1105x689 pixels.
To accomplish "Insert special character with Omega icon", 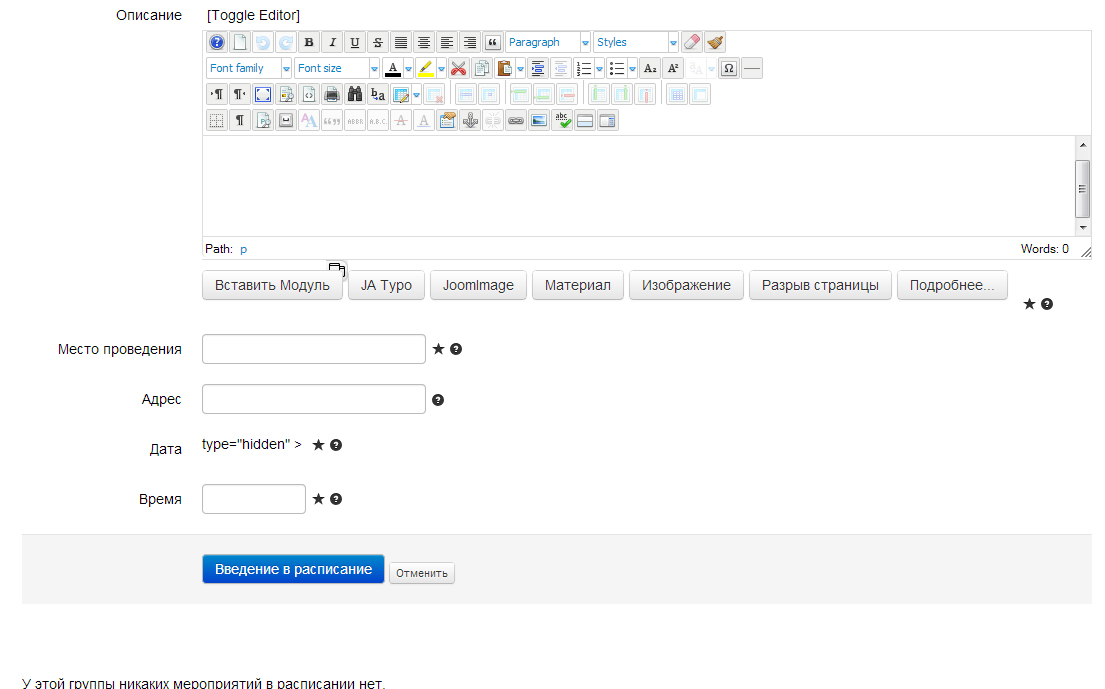I will (729, 68).
